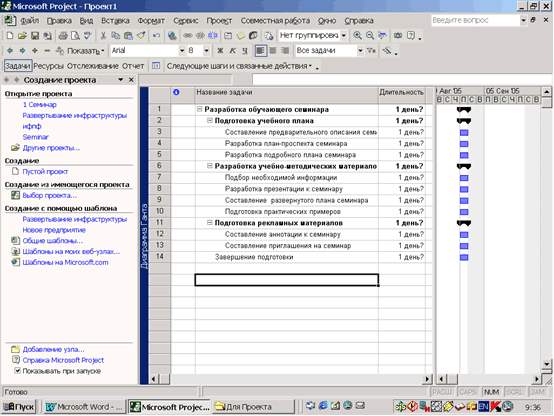
Task: Switch to Microsoft Word taskbar button
Action: [84, 407]
